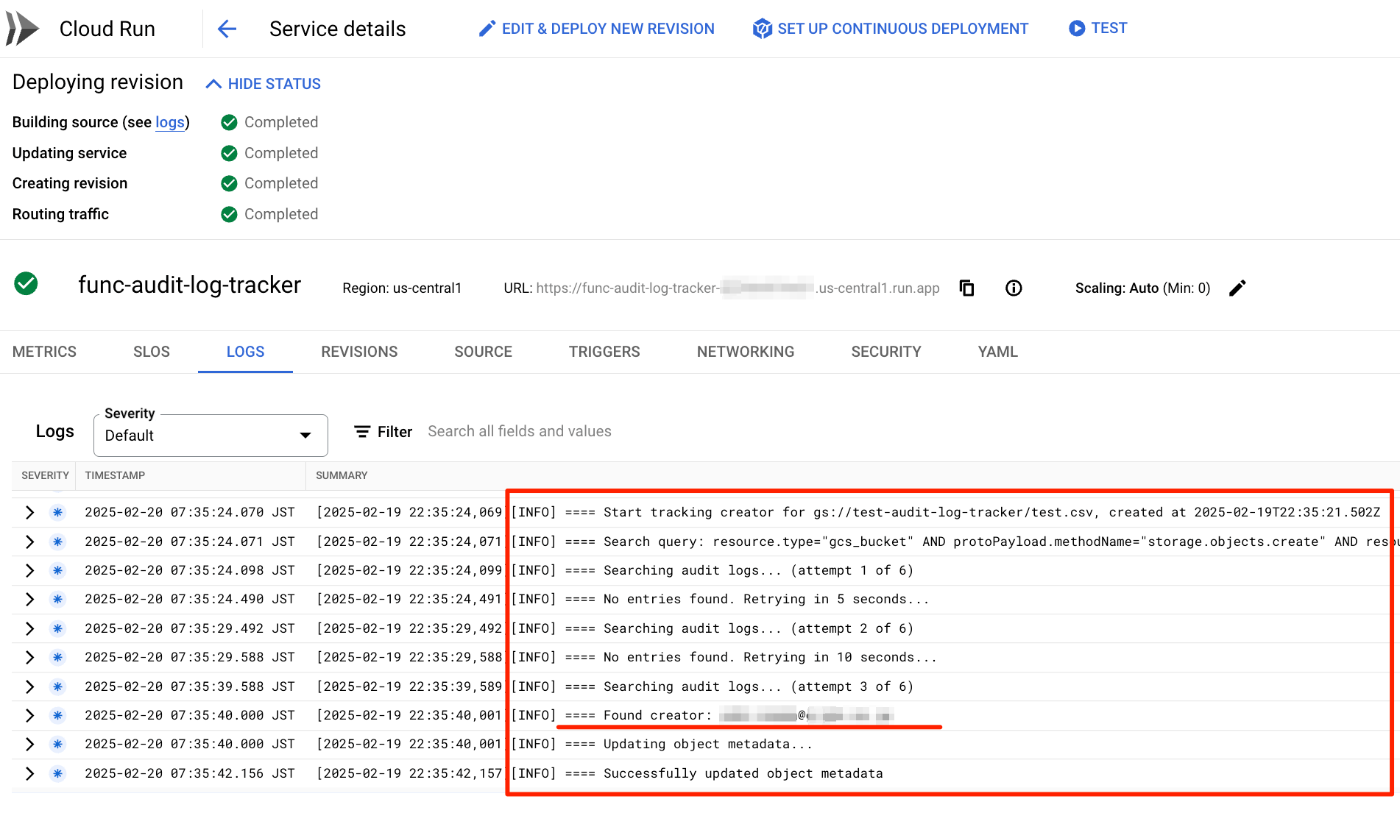The height and width of the screenshot is (827, 1400).
Task: Click 'No entries found. Retrying in 5 seconds'
Action: (x=720, y=599)
